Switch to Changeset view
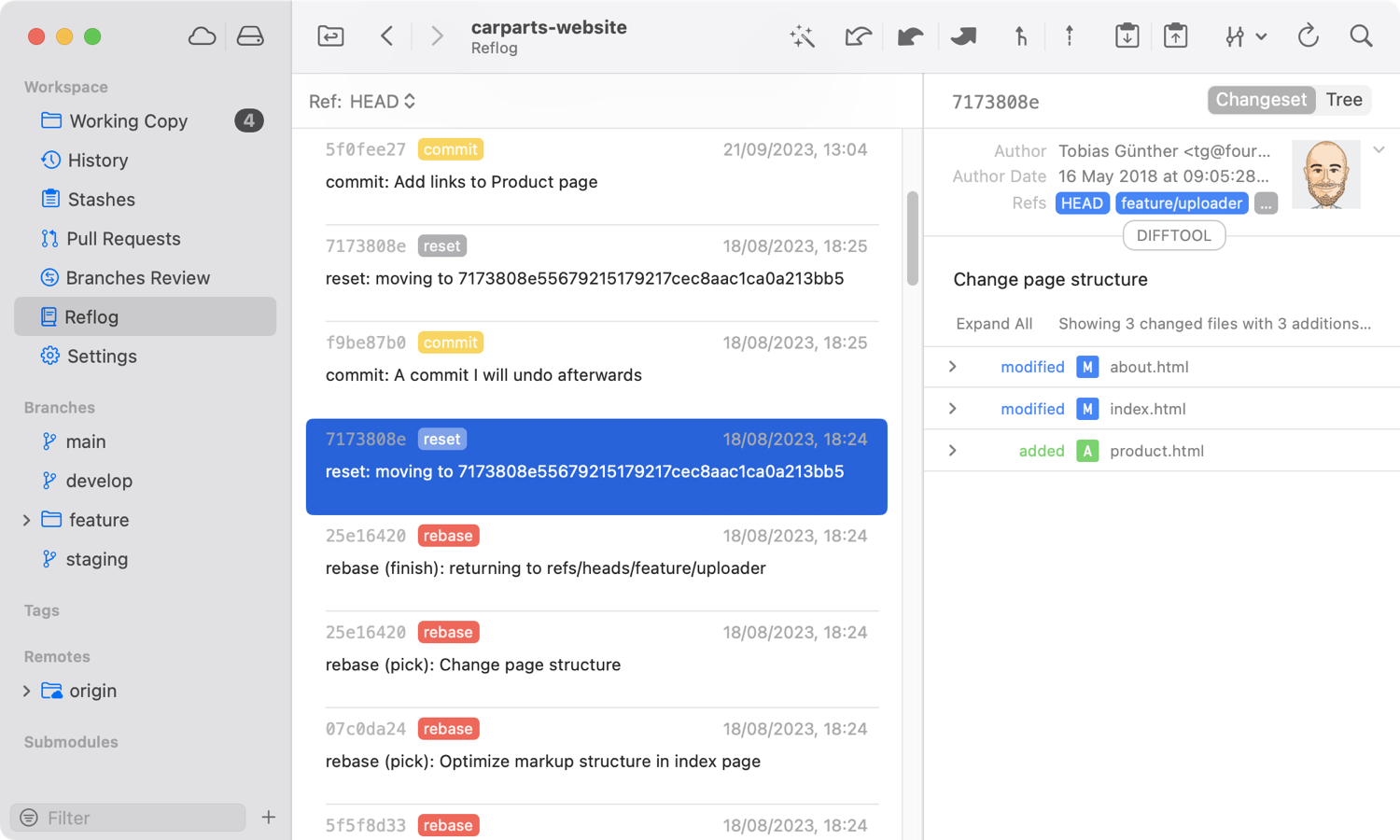 point(1260,100)
